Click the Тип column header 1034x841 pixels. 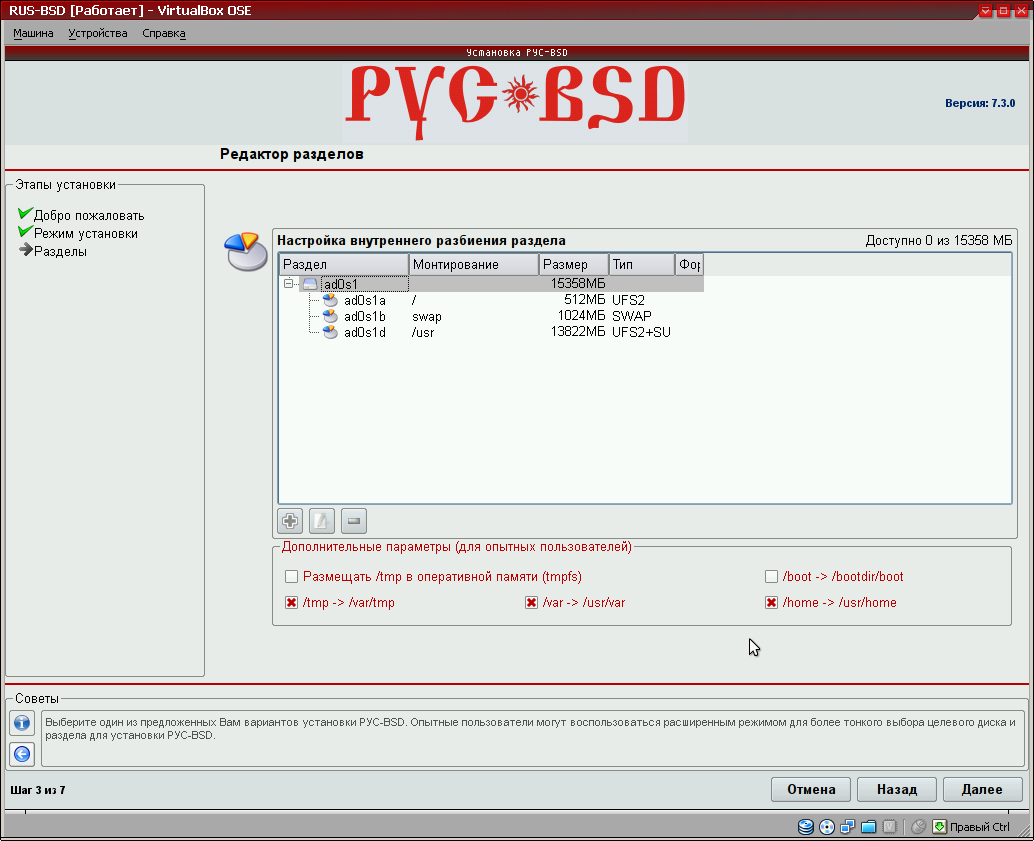click(x=642, y=265)
